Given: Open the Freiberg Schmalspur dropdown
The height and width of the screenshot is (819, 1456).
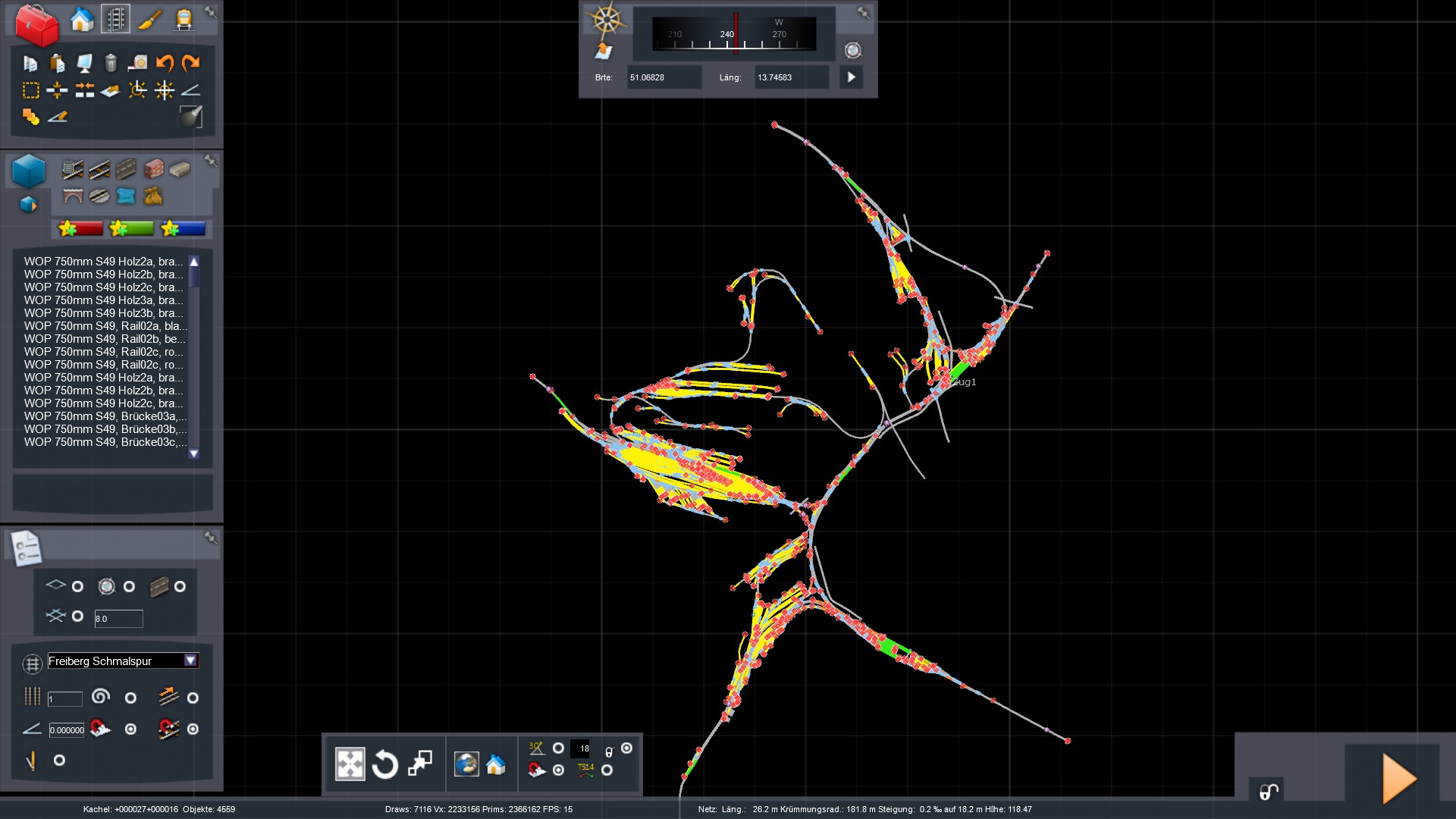Looking at the screenshot, I should (190, 661).
